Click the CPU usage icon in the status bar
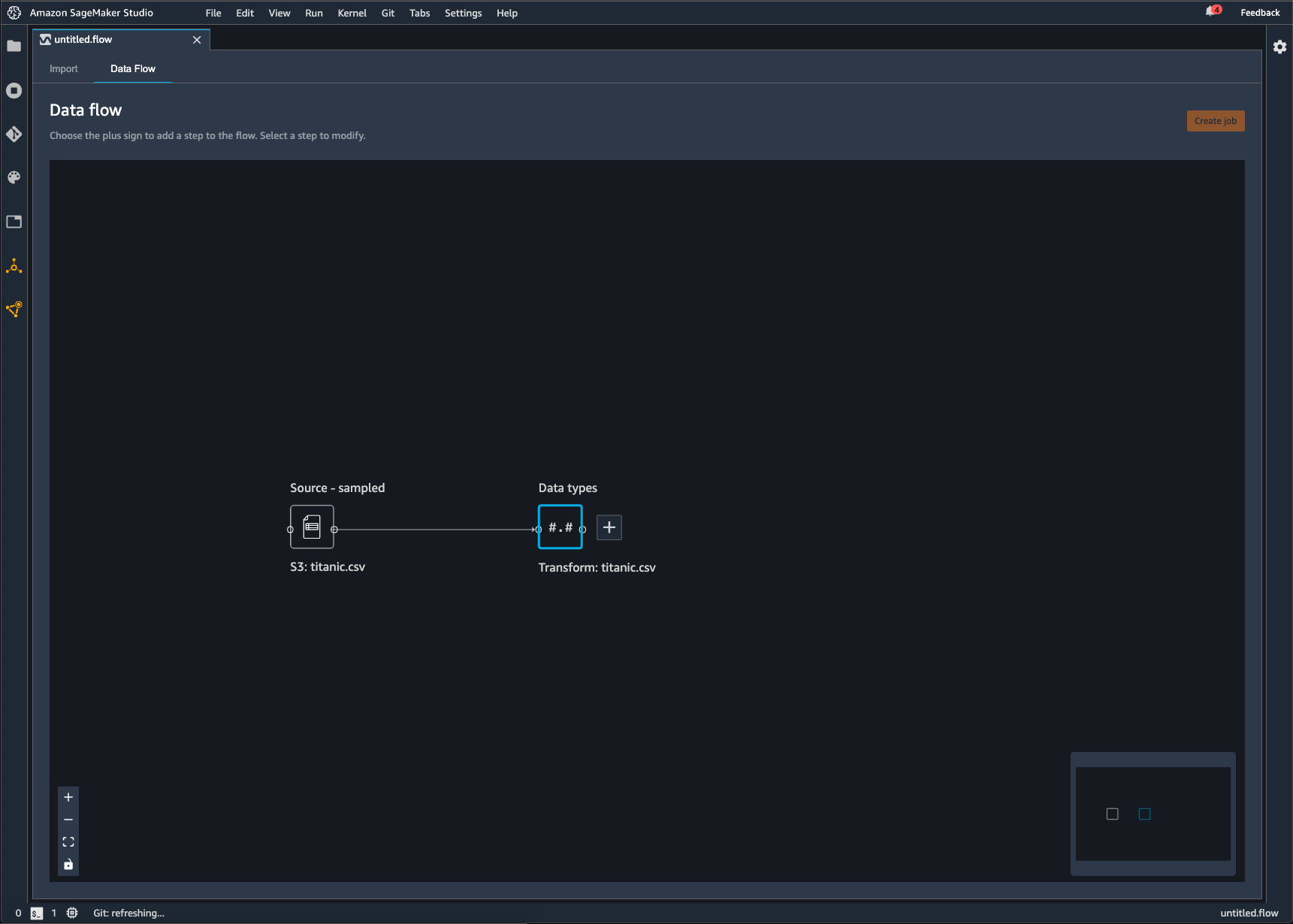 [x=72, y=913]
